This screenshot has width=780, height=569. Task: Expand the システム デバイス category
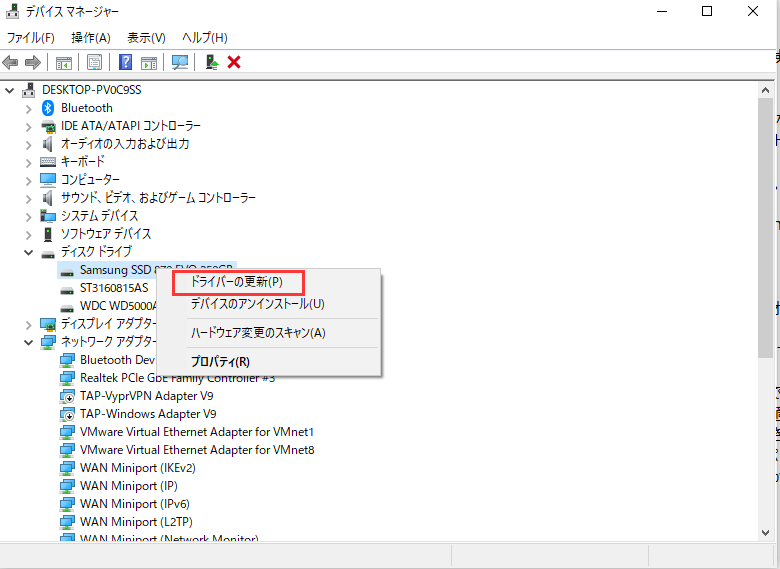pyautogui.click(x=28, y=216)
